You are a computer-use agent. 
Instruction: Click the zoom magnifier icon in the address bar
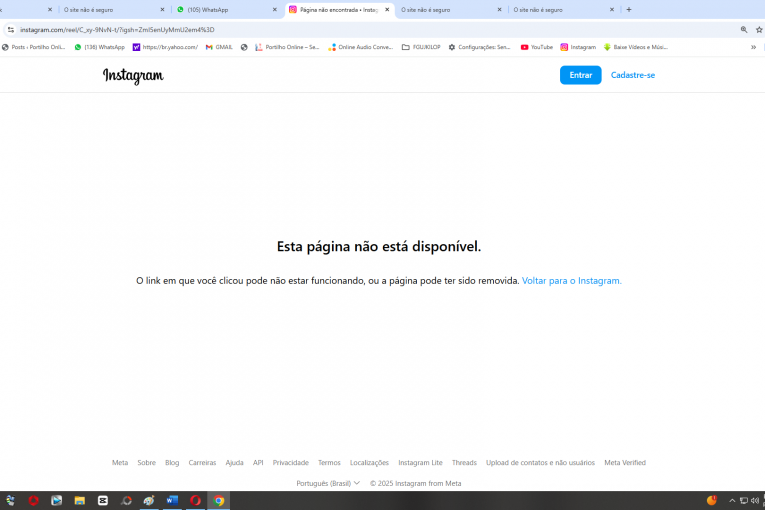tap(744, 30)
